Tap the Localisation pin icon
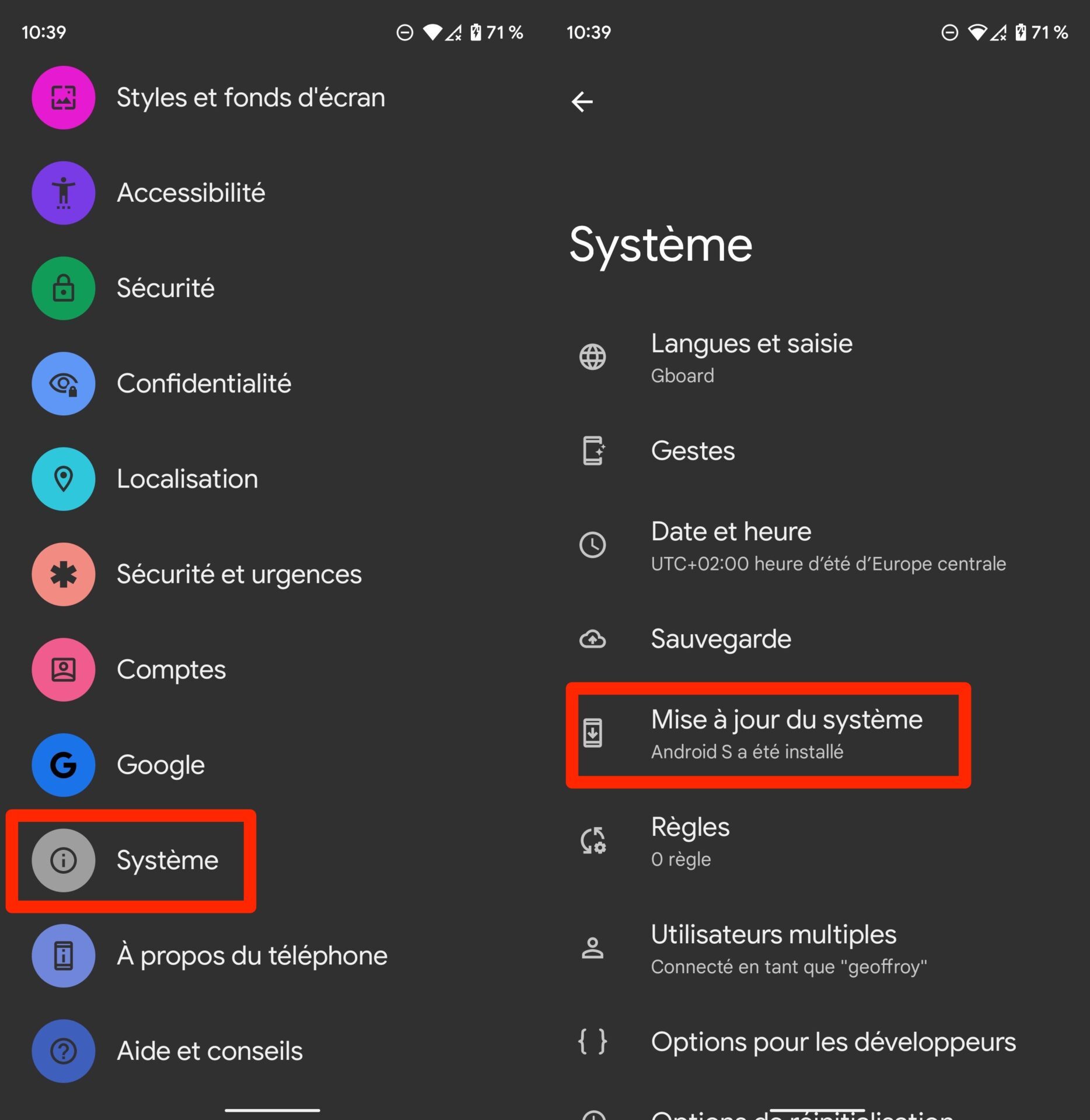The width and height of the screenshot is (1090, 1120). point(63,479)
